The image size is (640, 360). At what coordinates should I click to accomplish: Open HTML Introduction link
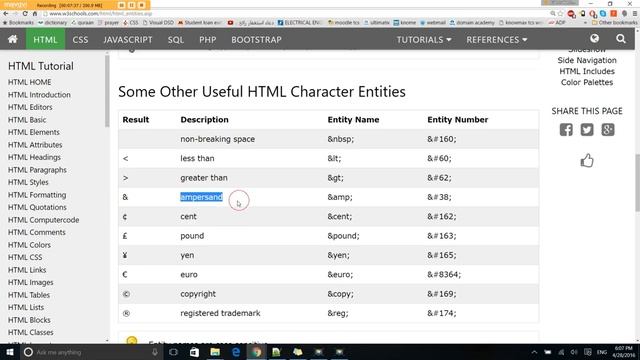pos(39,95)
